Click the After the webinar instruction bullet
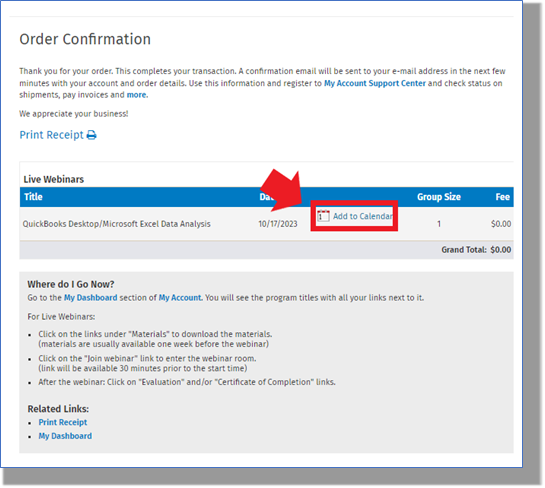 coord(187,382)
